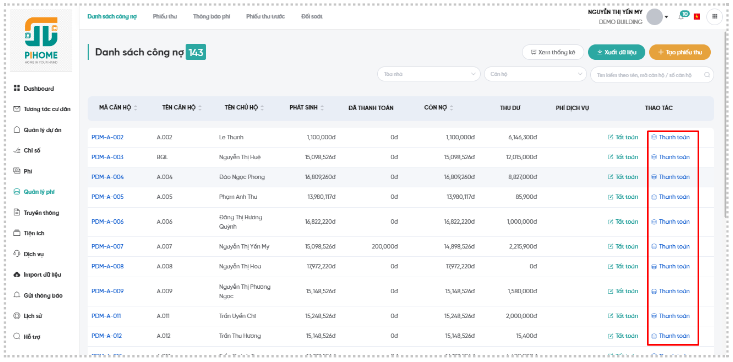Click Thanh toán for Trần Thu Hương
The height and width of the screenshot is (362, 733).
point(670,336)
